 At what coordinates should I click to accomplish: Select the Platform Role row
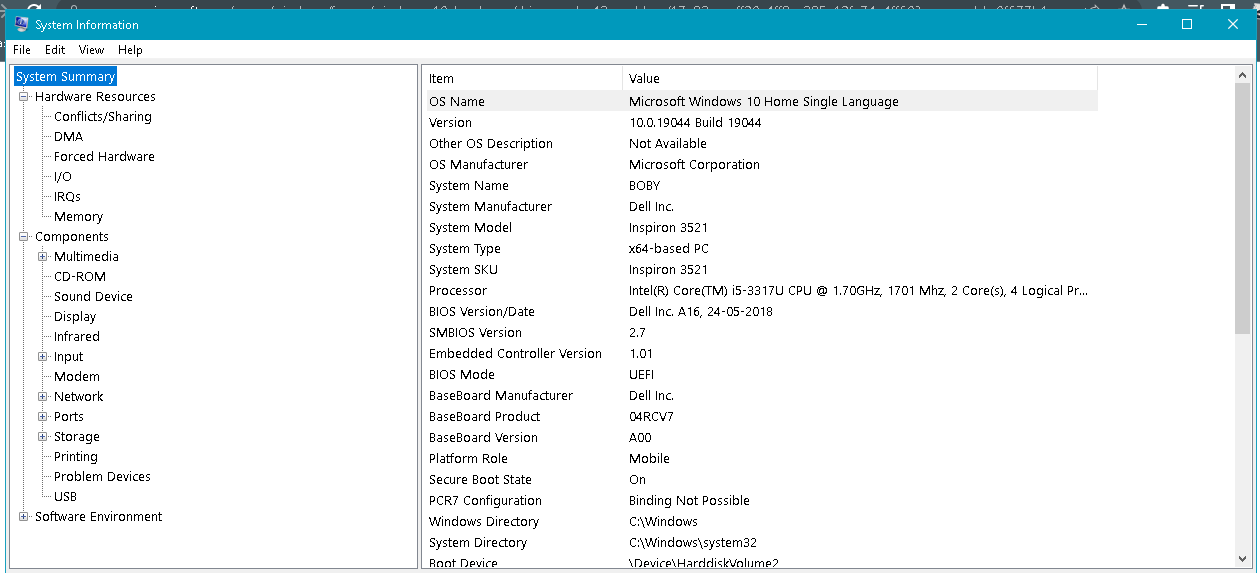[x=762, y=458]
